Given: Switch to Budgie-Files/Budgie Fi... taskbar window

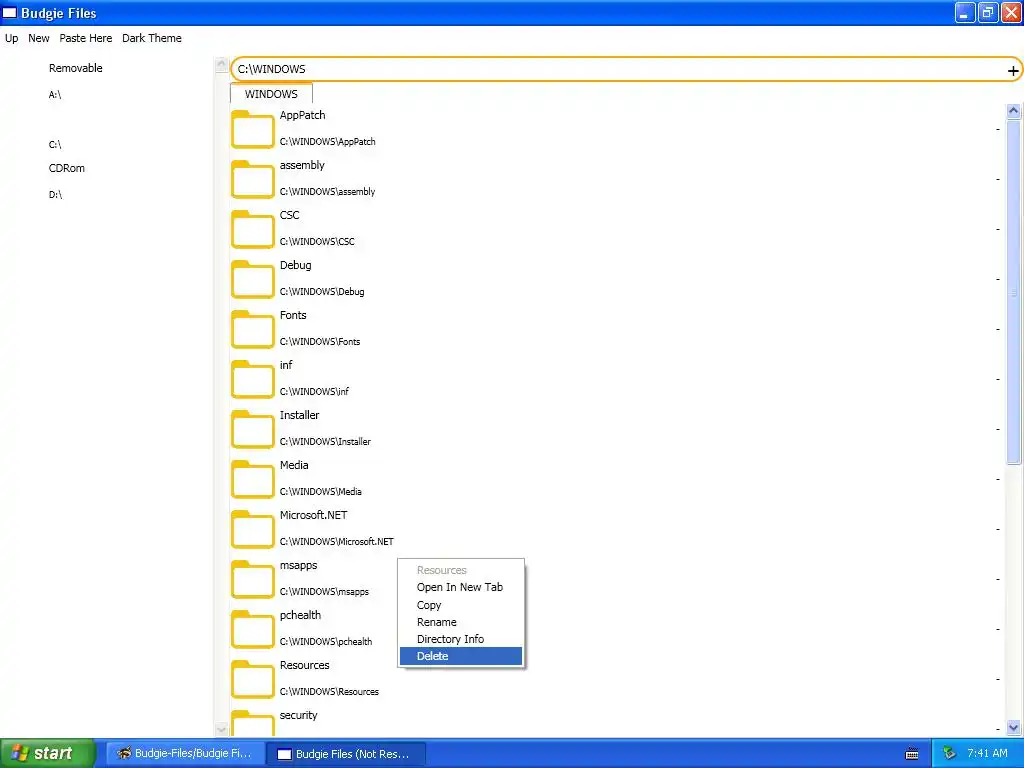Looking at the screenshot, I should coord(185,754).
